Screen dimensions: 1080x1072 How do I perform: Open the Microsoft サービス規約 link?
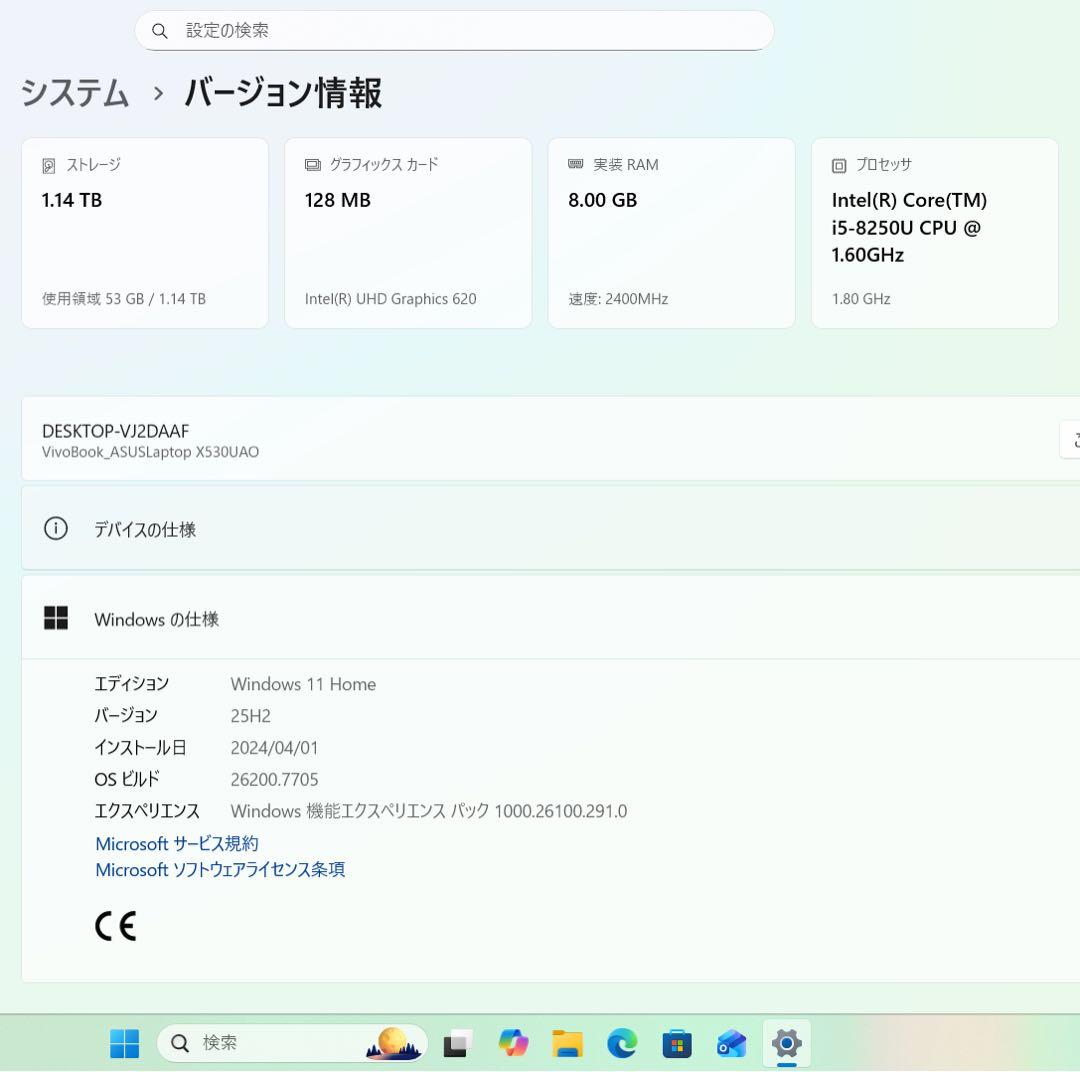176,843
